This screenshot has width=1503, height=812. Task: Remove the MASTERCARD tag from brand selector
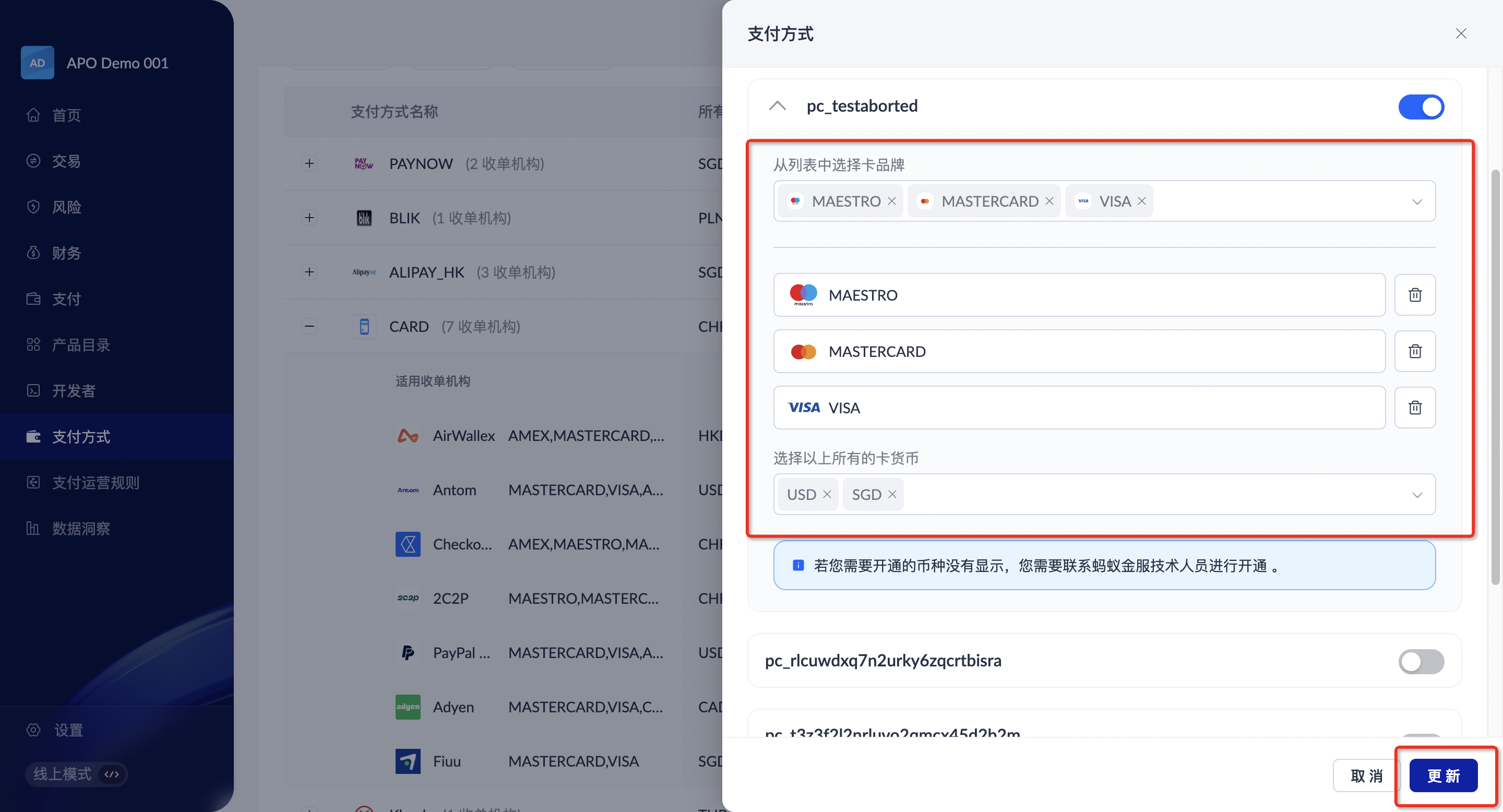(x=1049, y=201)
